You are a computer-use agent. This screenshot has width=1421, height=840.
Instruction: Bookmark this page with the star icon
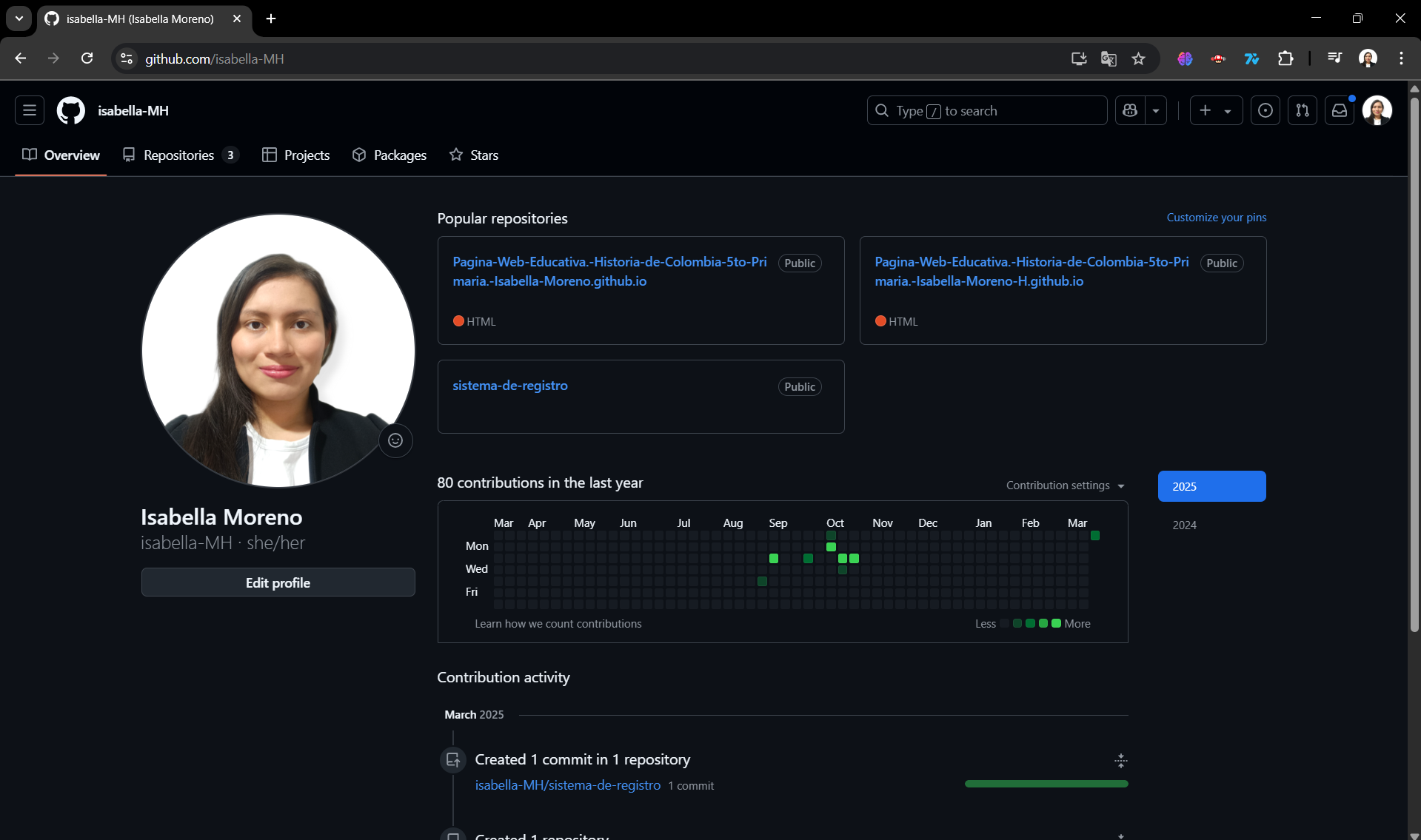click(1138, 58)
